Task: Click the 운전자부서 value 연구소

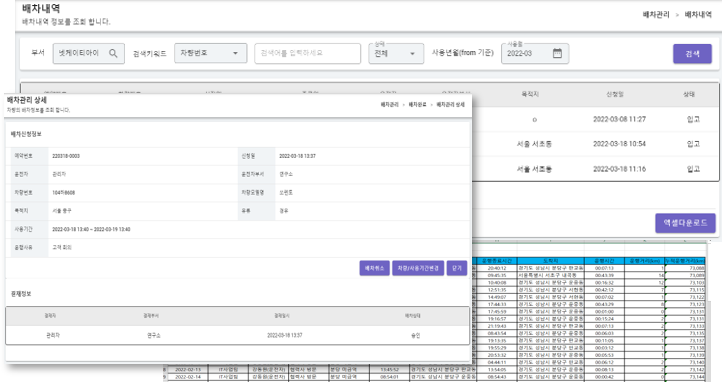Action: [x=286, y=174]
